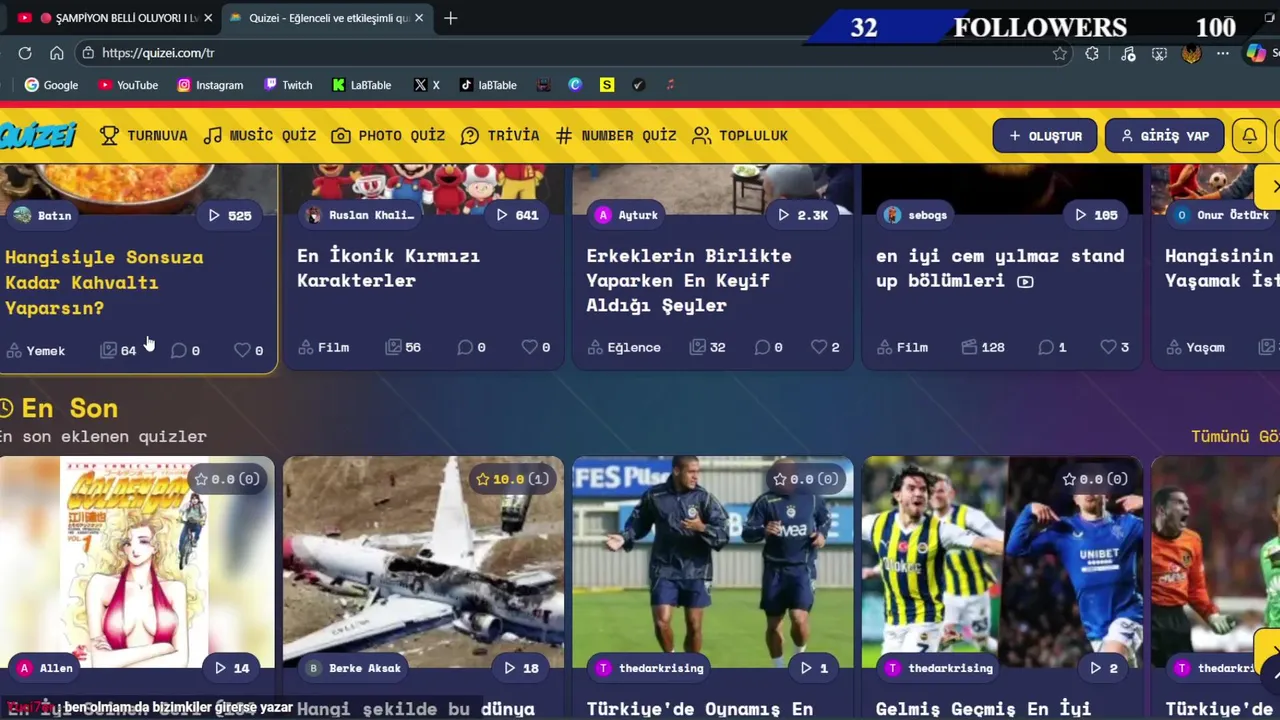Screen dimensions: 1280x720
Task: Open the Turnuva section
Action: 144,135
